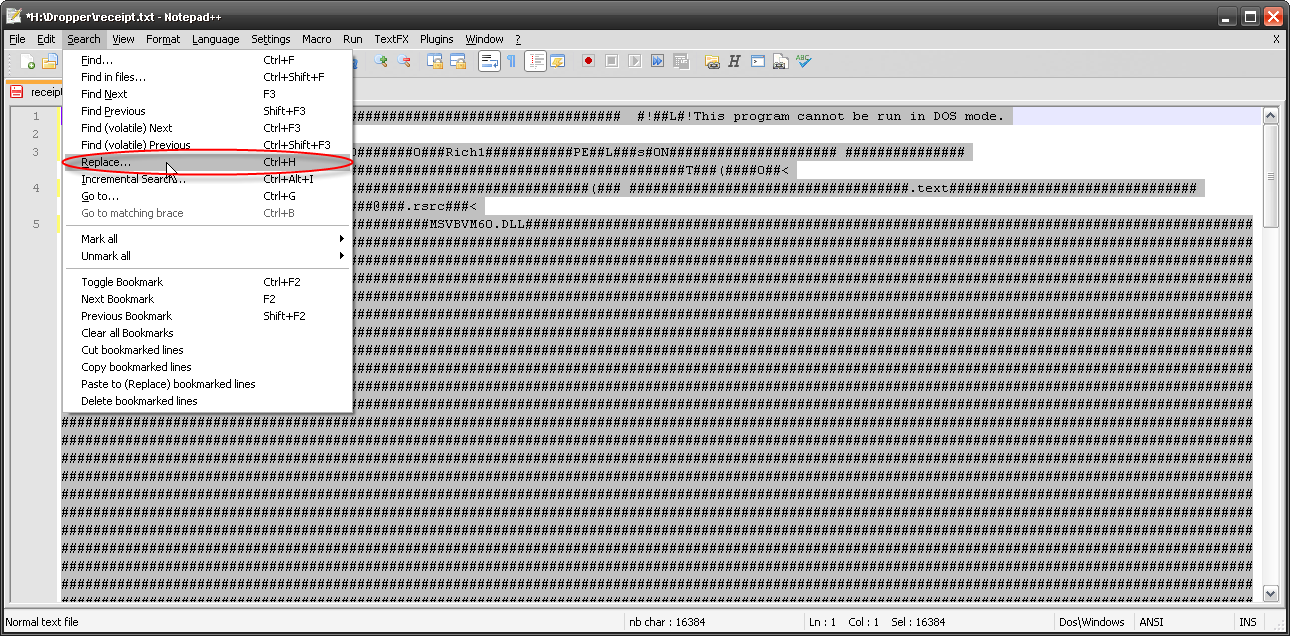Click the italic H toolbar icon
1290x636 pixels.
[x=734, y=61]
